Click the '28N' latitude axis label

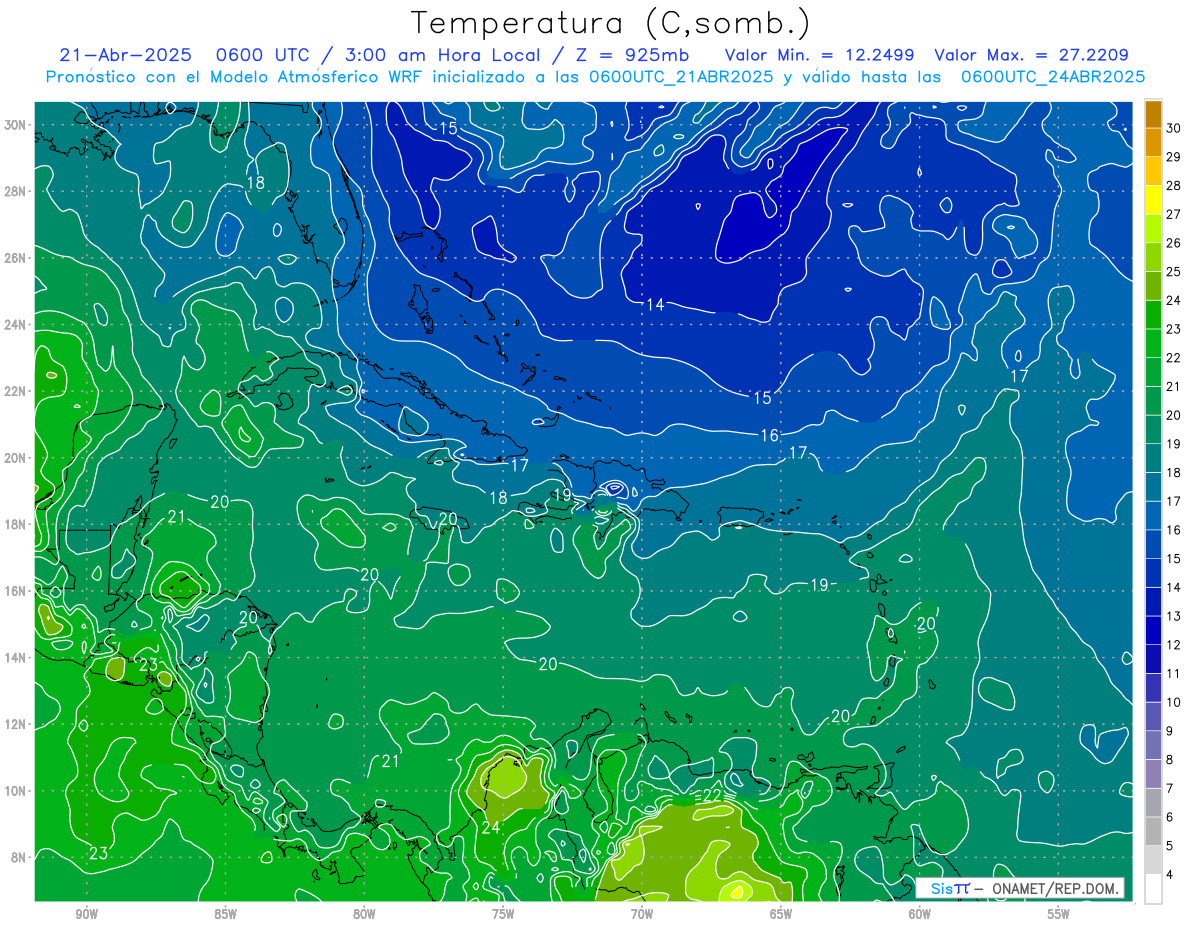(17, 191)
